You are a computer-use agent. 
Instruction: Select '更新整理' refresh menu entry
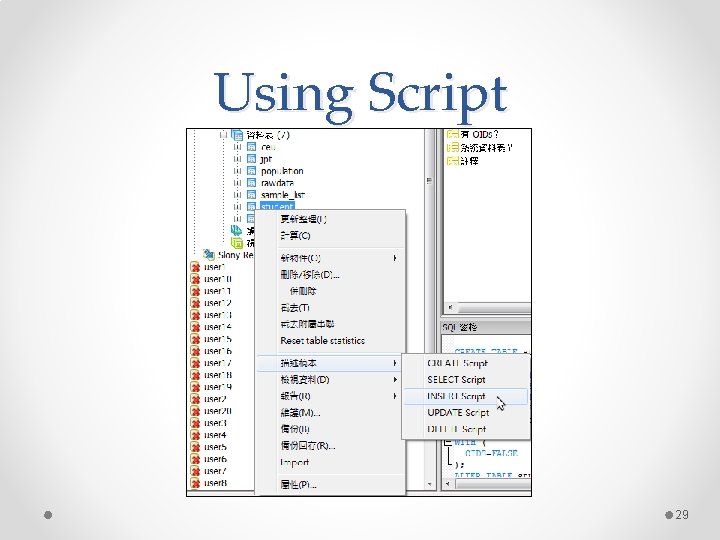(330, 219)
